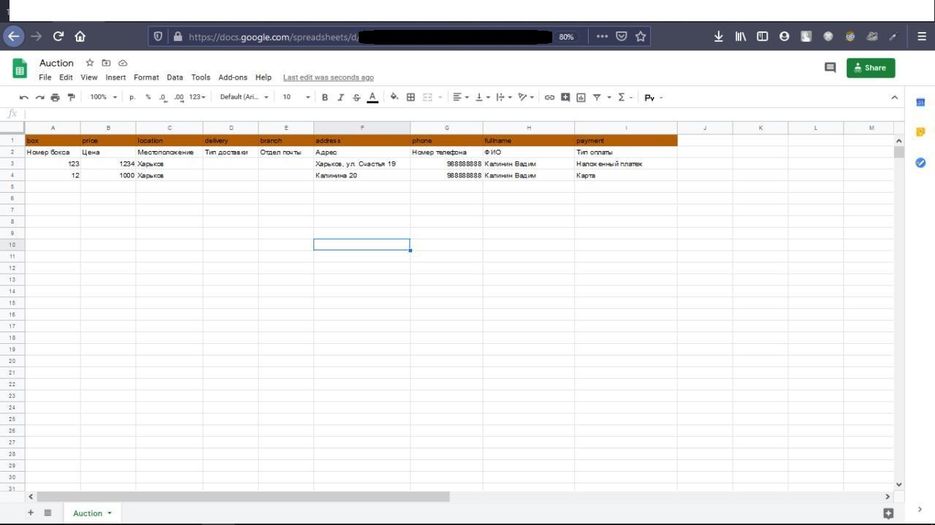Open cell borders options

coord(411,97)
